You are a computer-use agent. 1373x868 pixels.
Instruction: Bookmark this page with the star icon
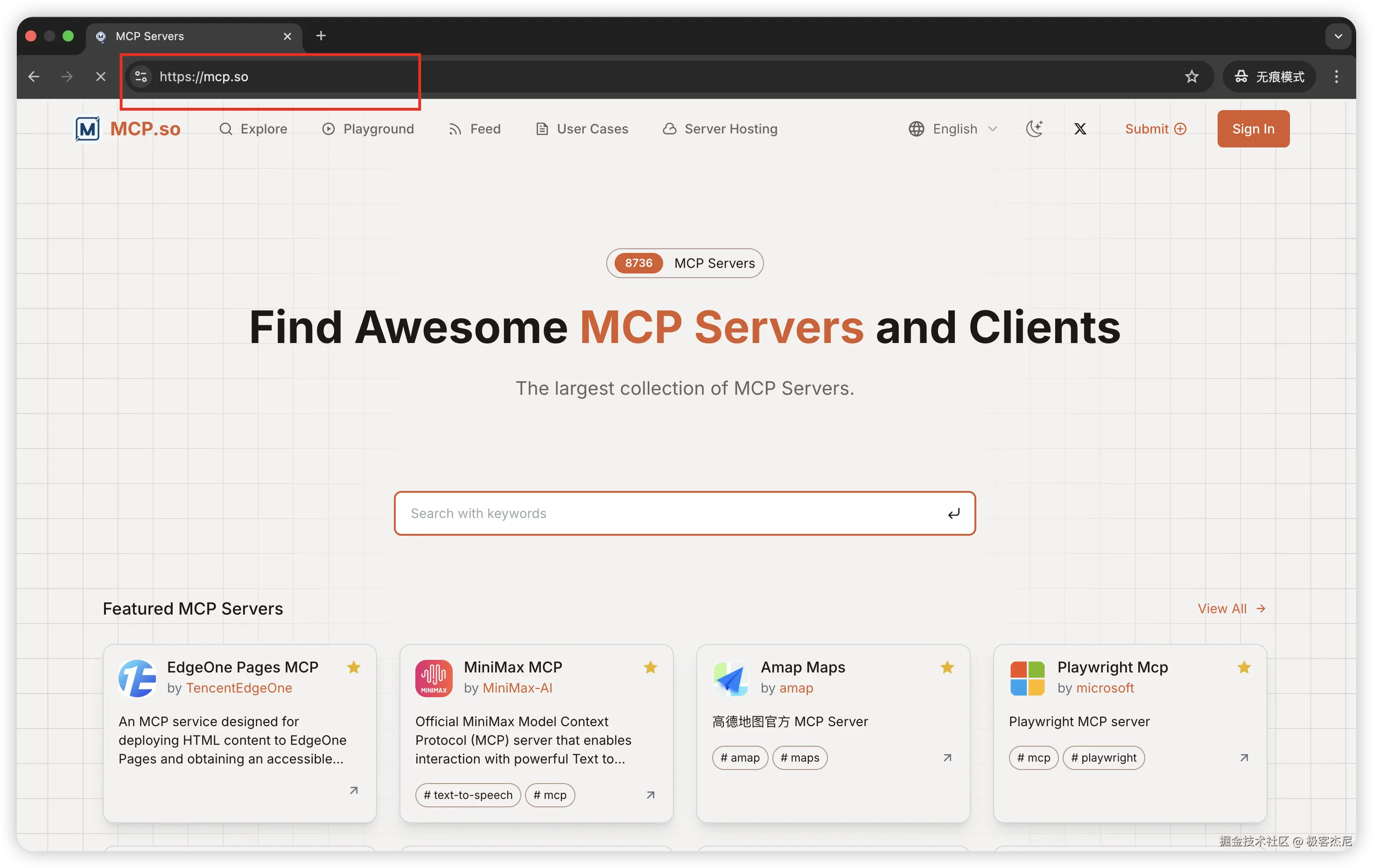coord(1191,77)
